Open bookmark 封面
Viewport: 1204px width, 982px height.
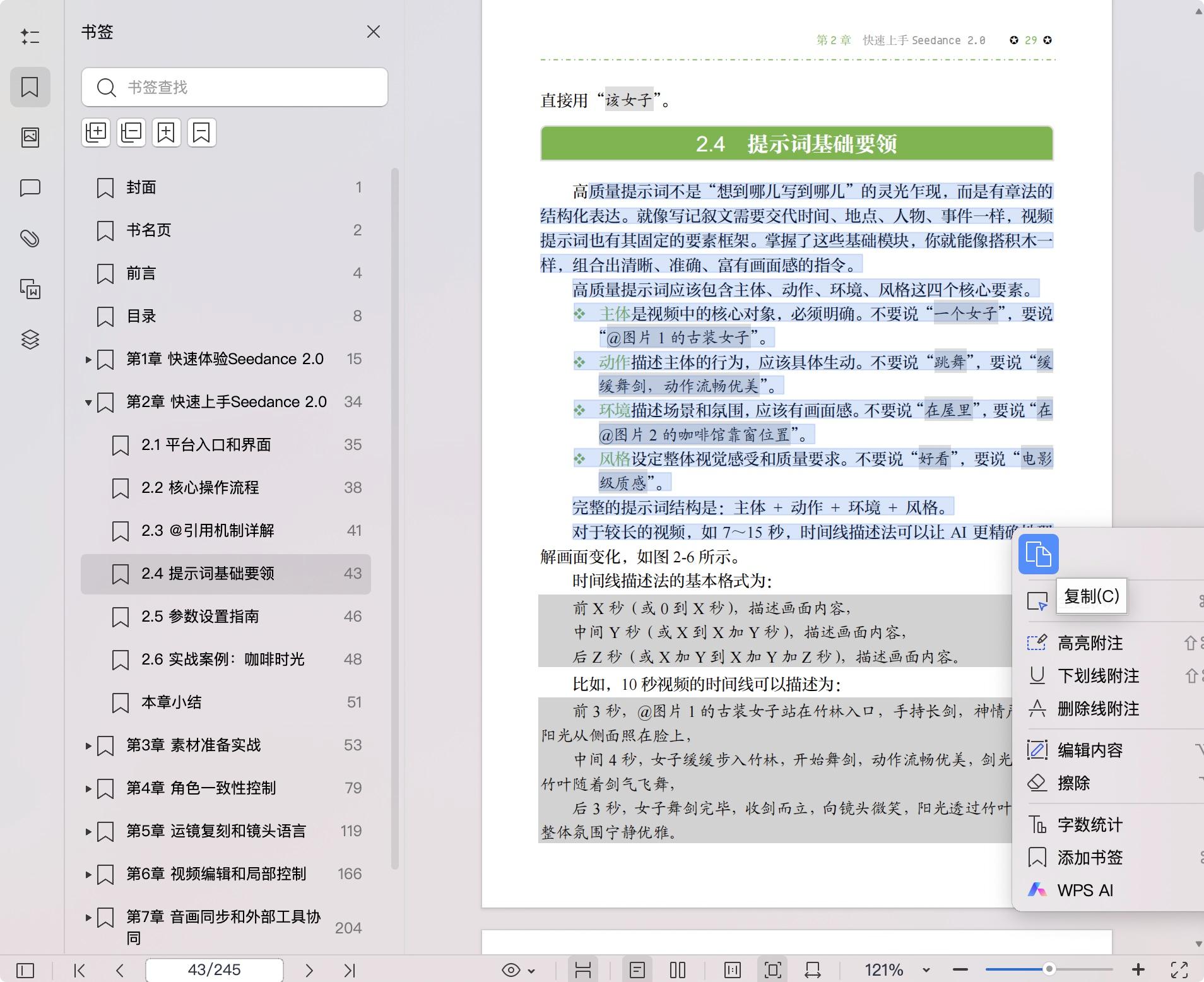pos(226,187)
